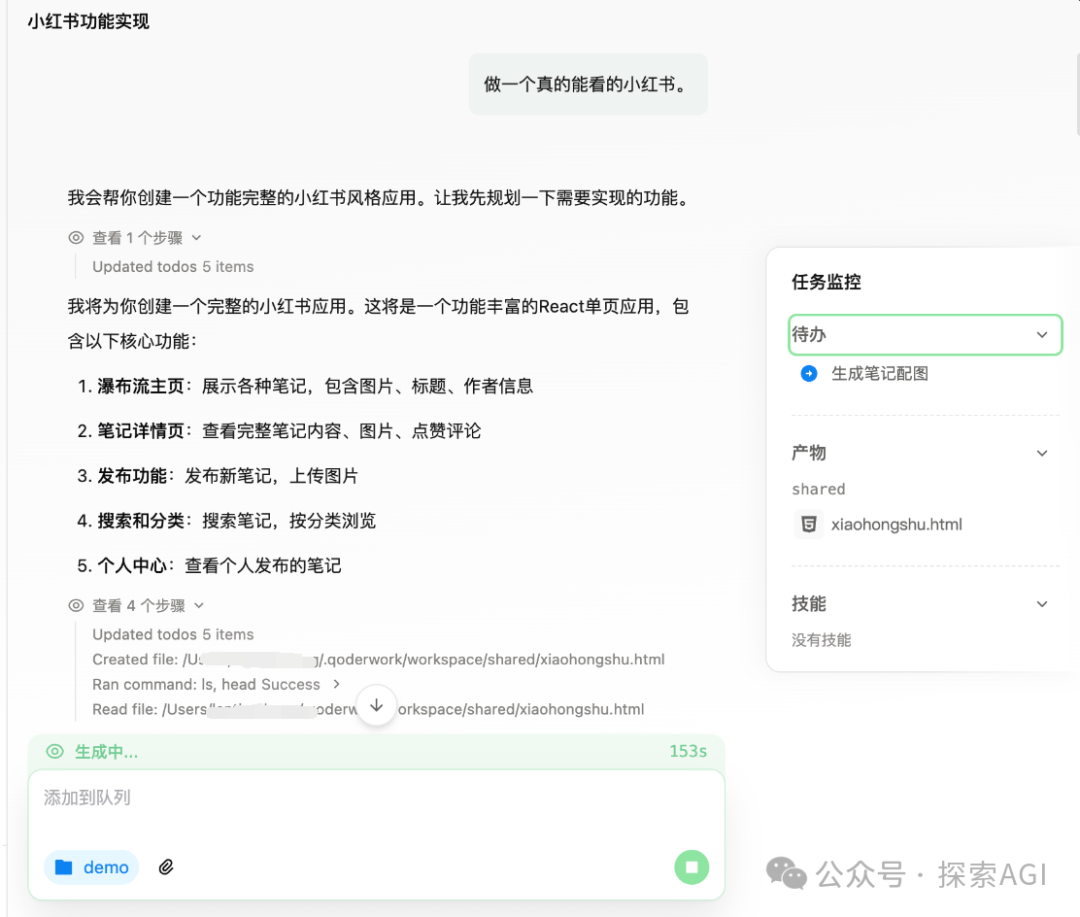Collapse the 产物 section

[x=1043, y=452]
